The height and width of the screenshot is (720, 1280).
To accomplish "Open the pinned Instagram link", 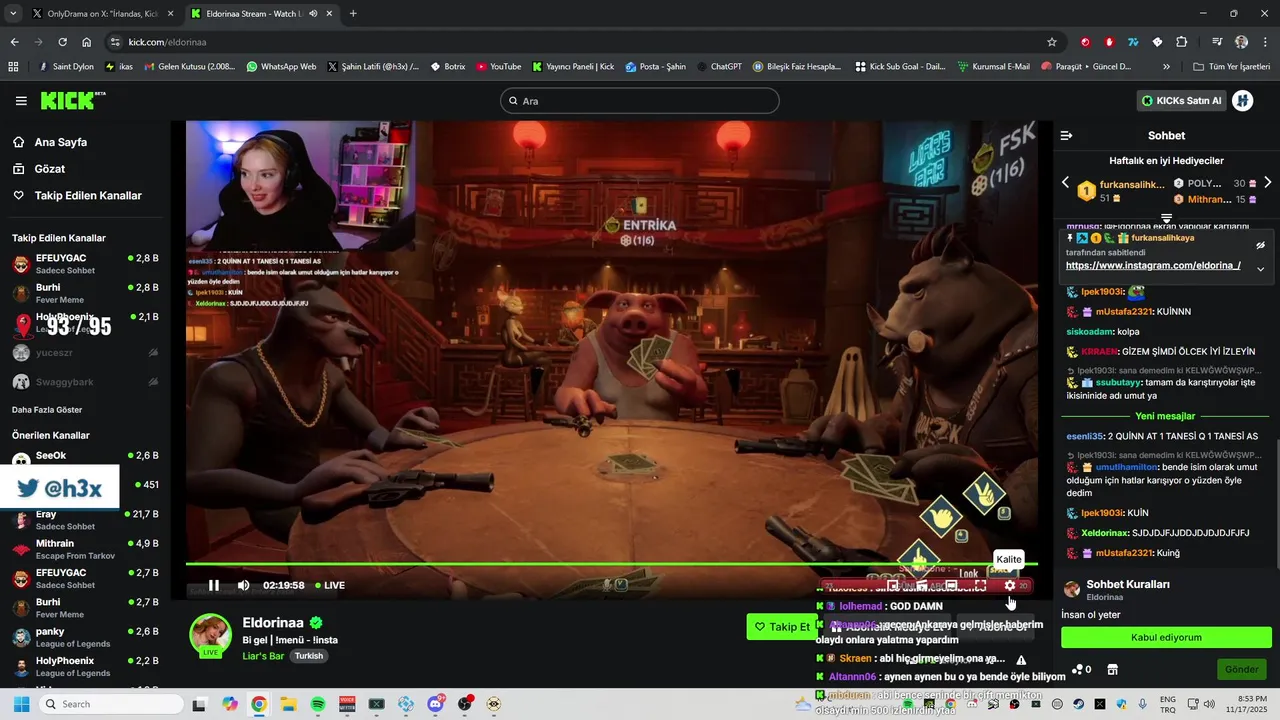I will (x=1153, y=265).
